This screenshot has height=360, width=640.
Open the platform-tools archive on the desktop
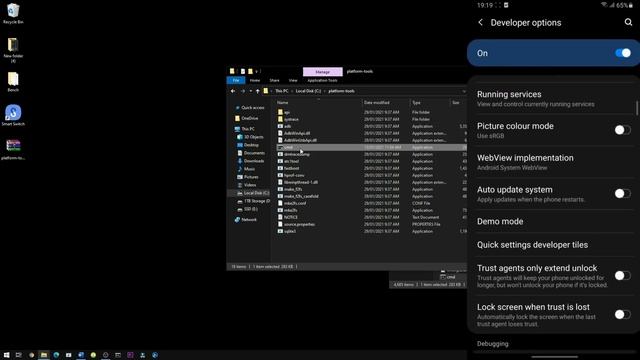coord(13,149)
